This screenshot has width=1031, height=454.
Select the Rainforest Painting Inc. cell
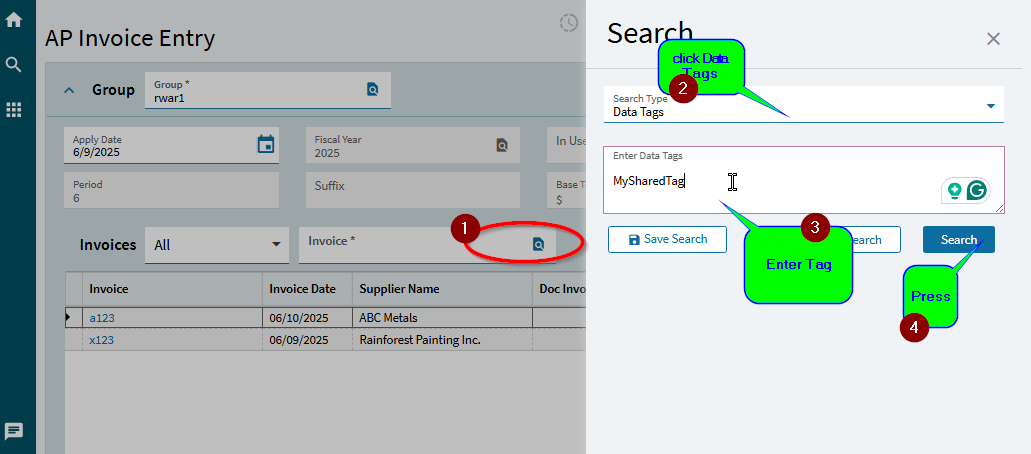(442, 340)
